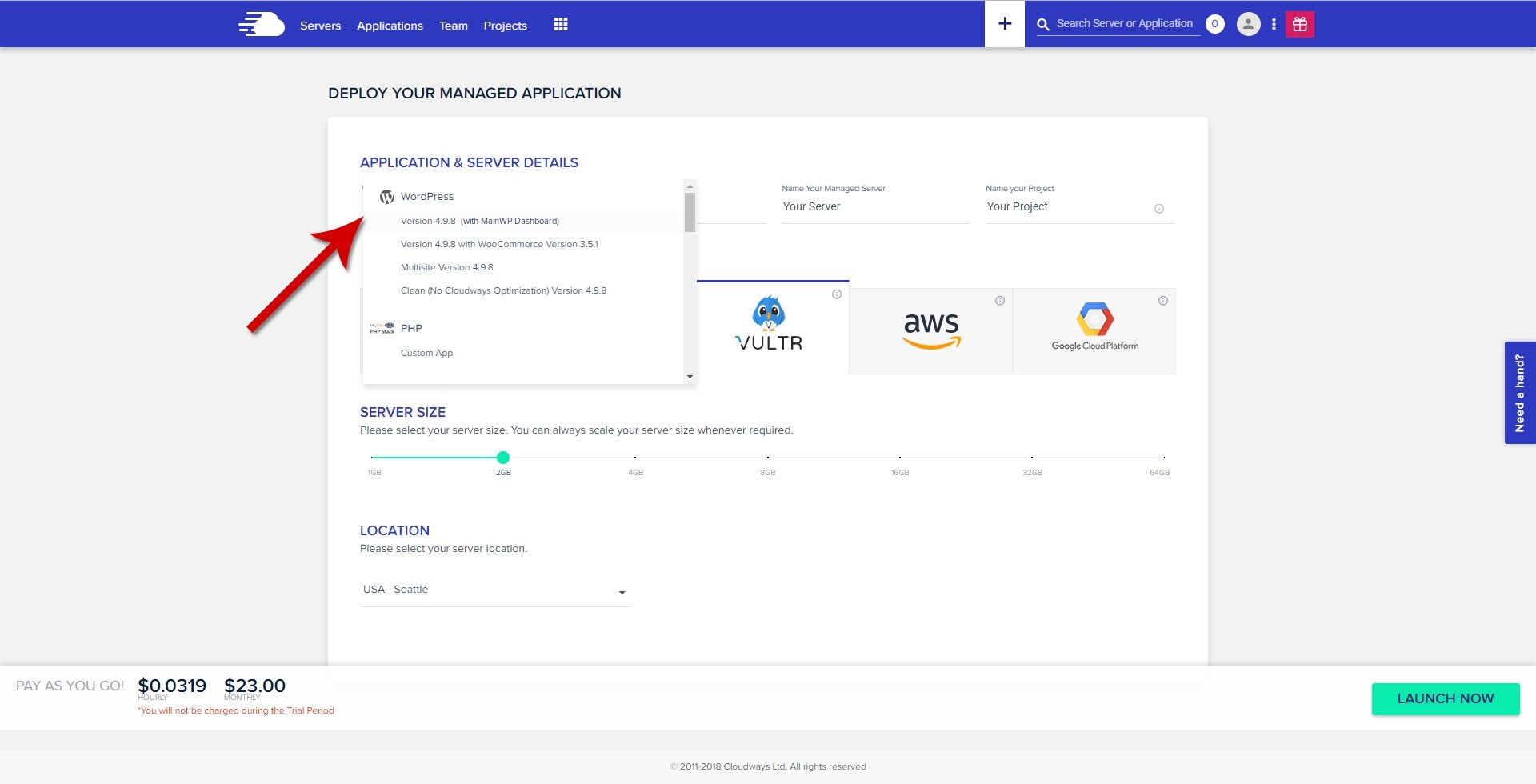Choose Clean (No Cloudways Optimization) Version 4.9.8
1536x784 pixels.
[x=503, y=290]
